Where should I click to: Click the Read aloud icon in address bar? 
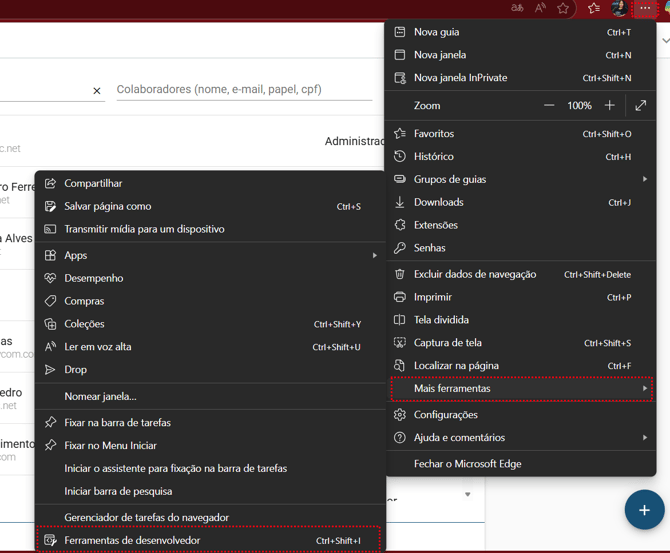[540, 8]
